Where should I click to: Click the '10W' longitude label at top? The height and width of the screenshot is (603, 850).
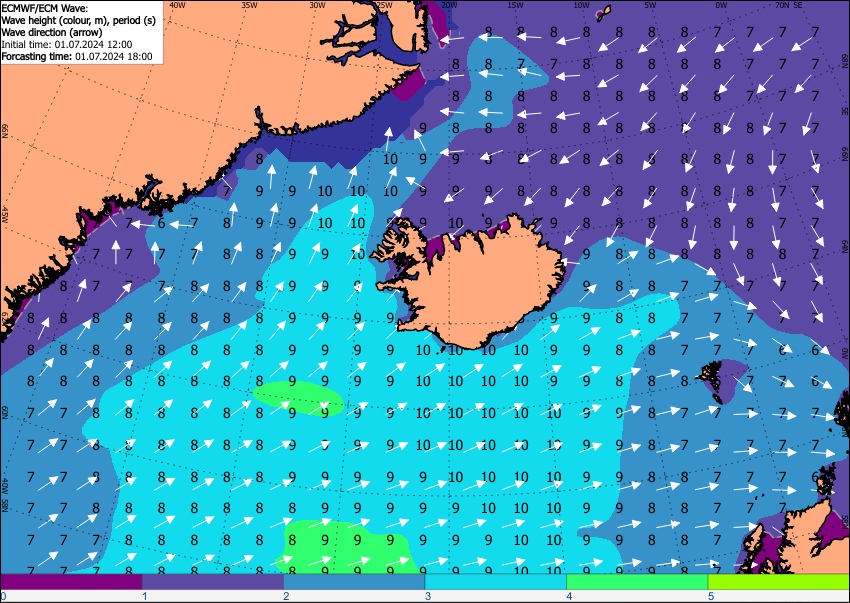point(581,5)
